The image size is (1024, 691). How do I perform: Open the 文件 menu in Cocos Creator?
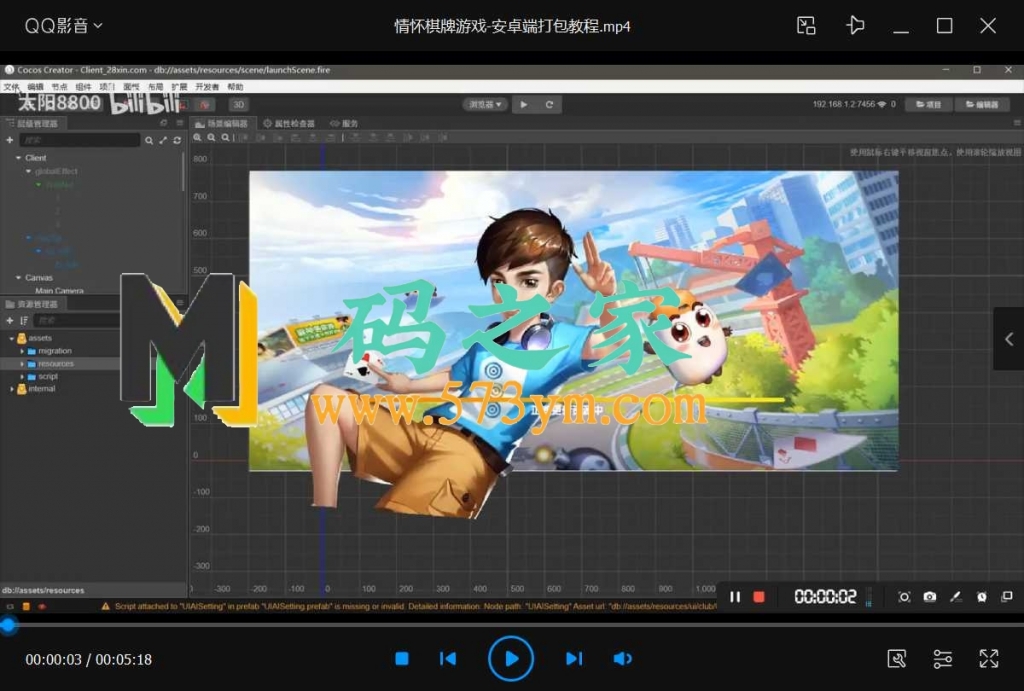(x=12, y=87)
